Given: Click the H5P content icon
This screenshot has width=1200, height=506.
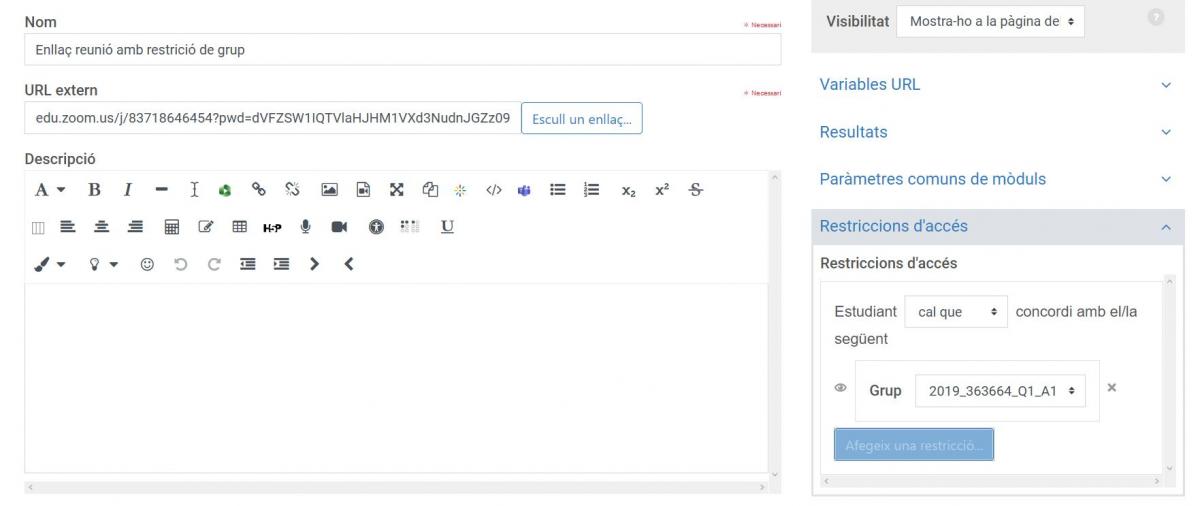Looking at the screenshot, I should point(271,227).
